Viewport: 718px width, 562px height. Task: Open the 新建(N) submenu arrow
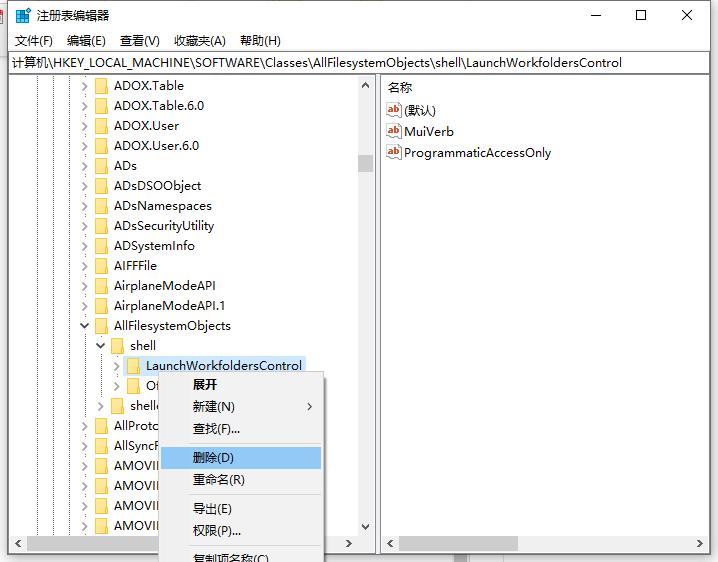(x=310, y=407)
